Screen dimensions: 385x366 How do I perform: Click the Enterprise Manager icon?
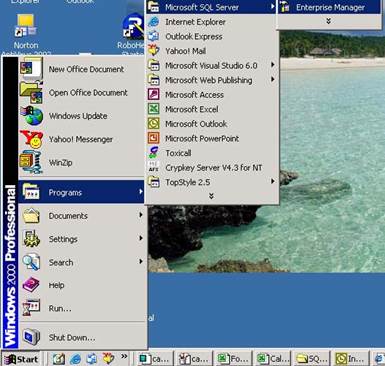pyautogui.click(x=285, y=7)
